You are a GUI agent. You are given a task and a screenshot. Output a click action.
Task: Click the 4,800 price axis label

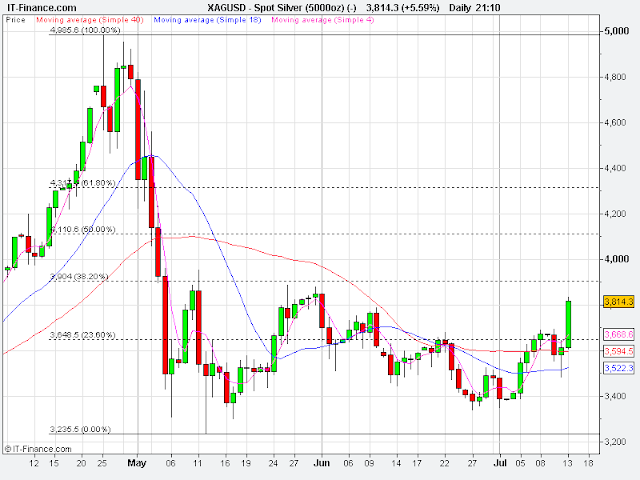[615, 77]
